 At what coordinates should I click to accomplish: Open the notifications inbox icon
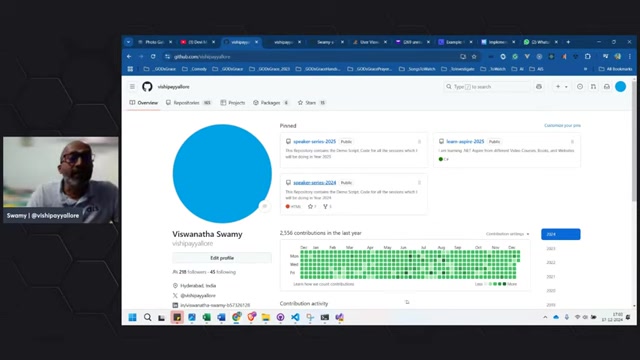click(607, 87)
